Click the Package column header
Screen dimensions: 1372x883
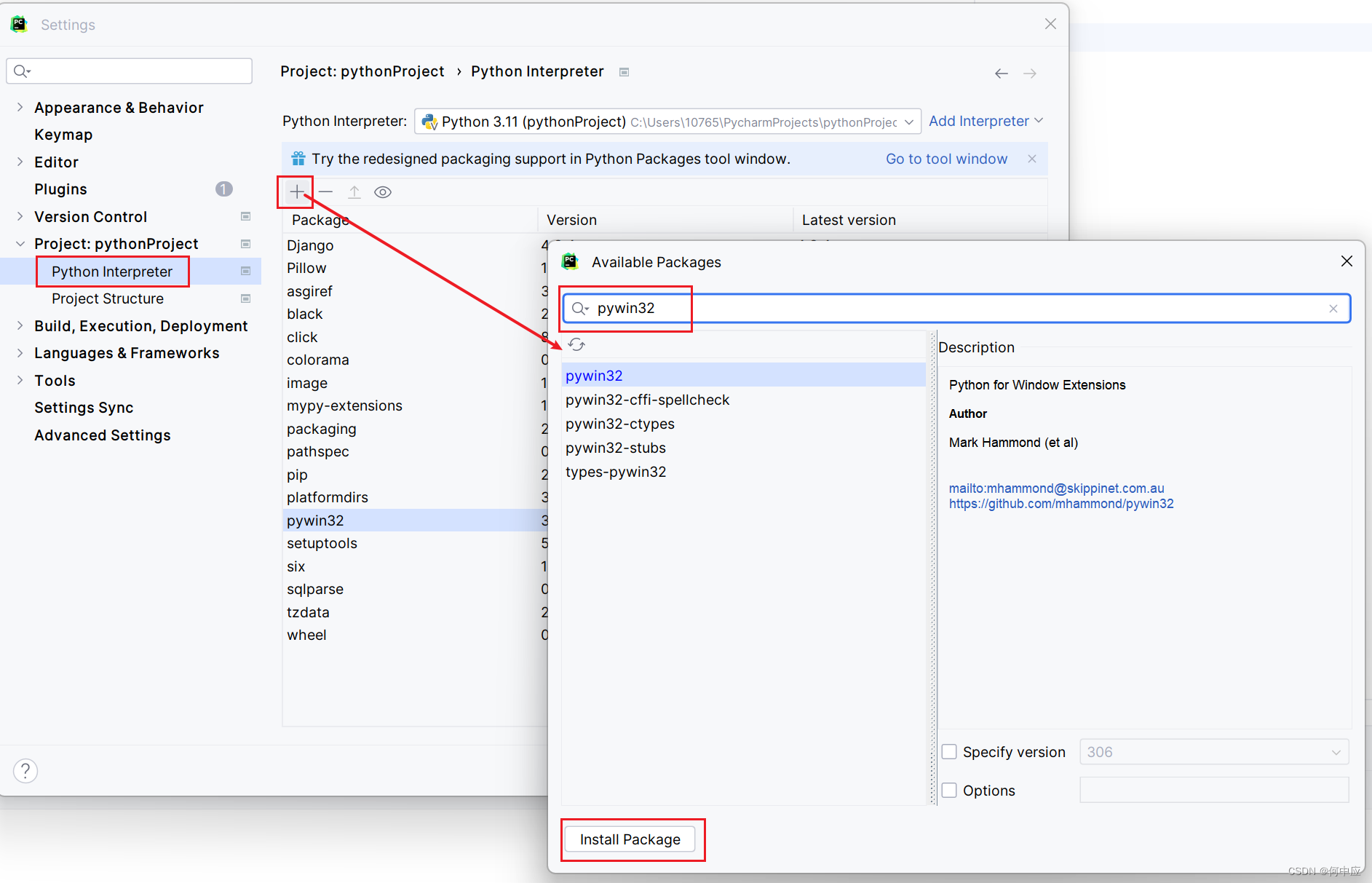pyautogui.click(x=410, y=220)
